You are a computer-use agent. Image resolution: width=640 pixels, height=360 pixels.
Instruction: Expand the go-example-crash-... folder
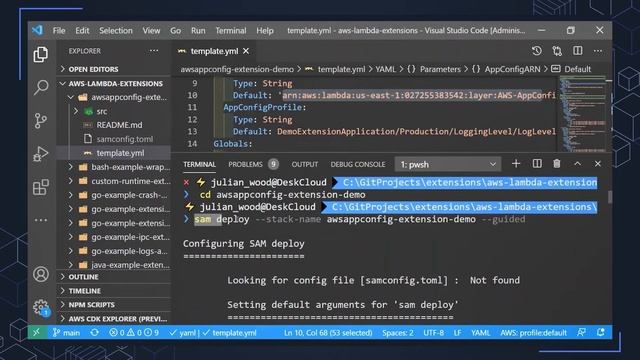coord(113,195)
